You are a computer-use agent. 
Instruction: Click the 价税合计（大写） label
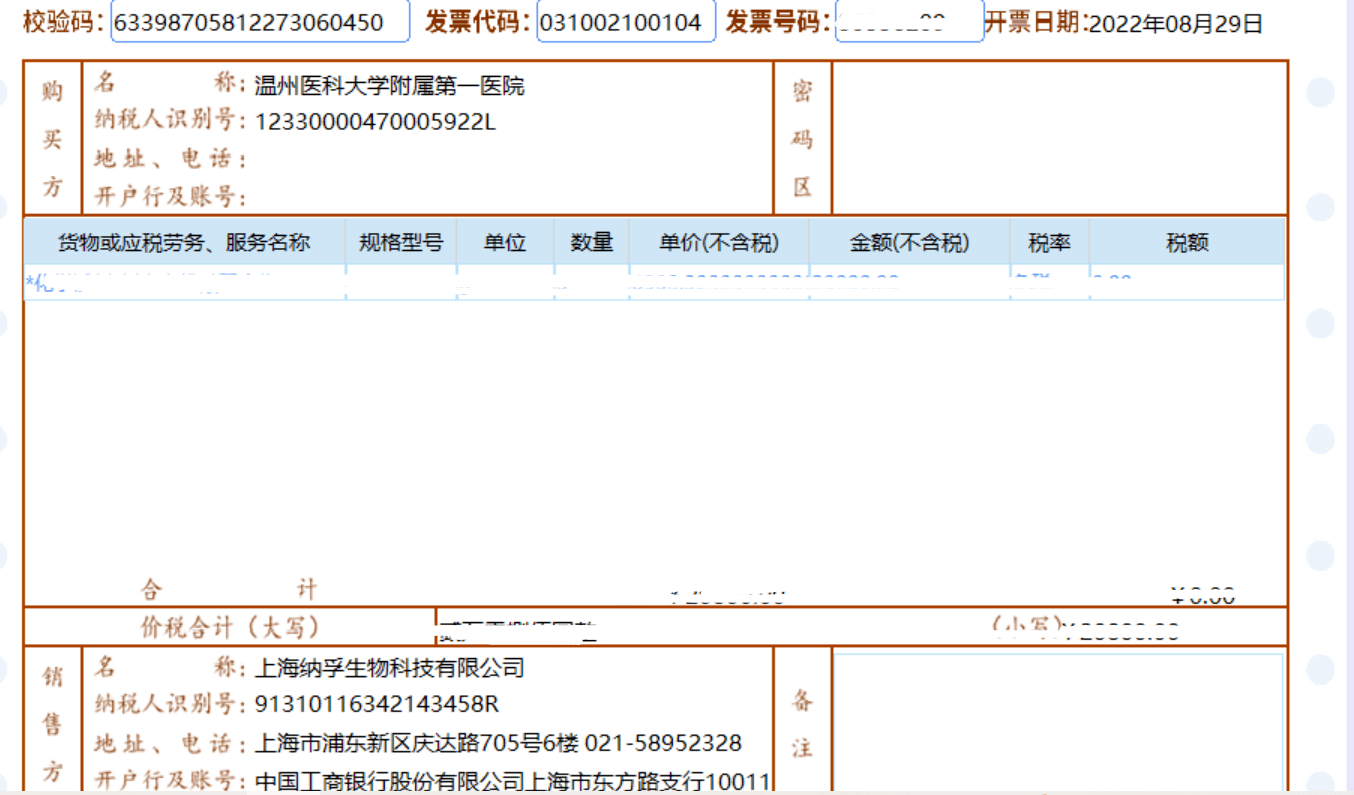click(230, 627)
